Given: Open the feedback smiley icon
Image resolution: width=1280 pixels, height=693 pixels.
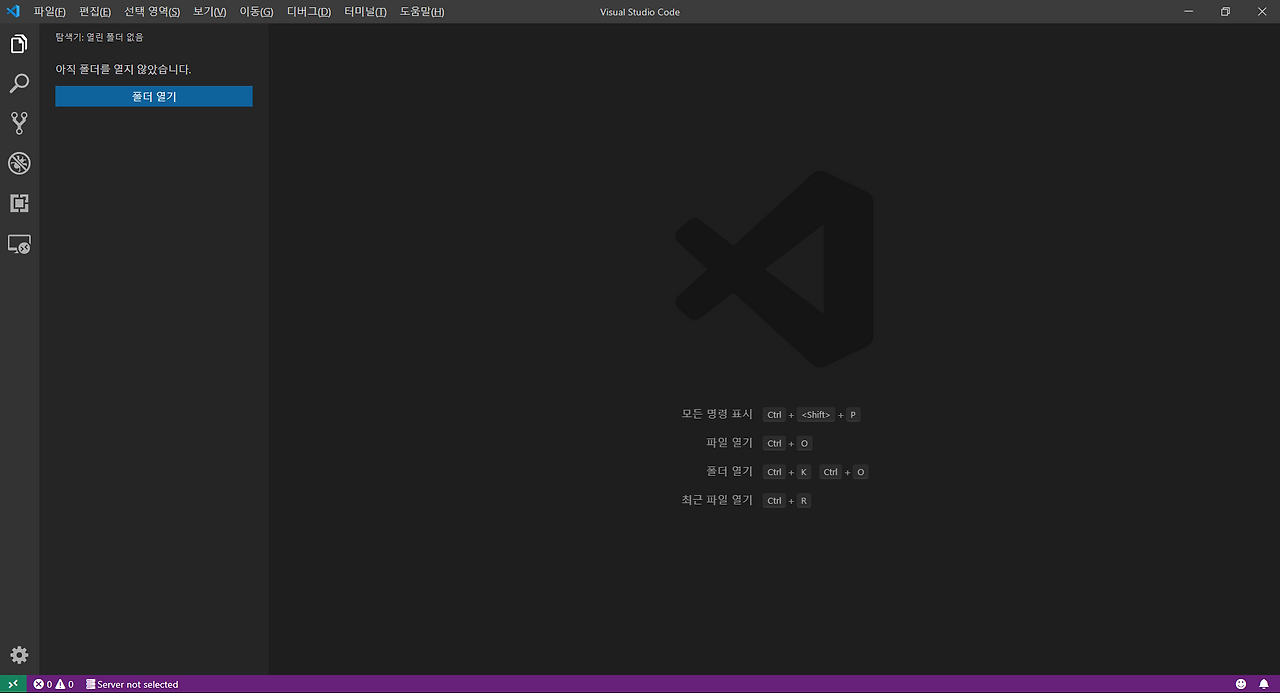Looking at the screenshot, I should (x=1241, y=684).
